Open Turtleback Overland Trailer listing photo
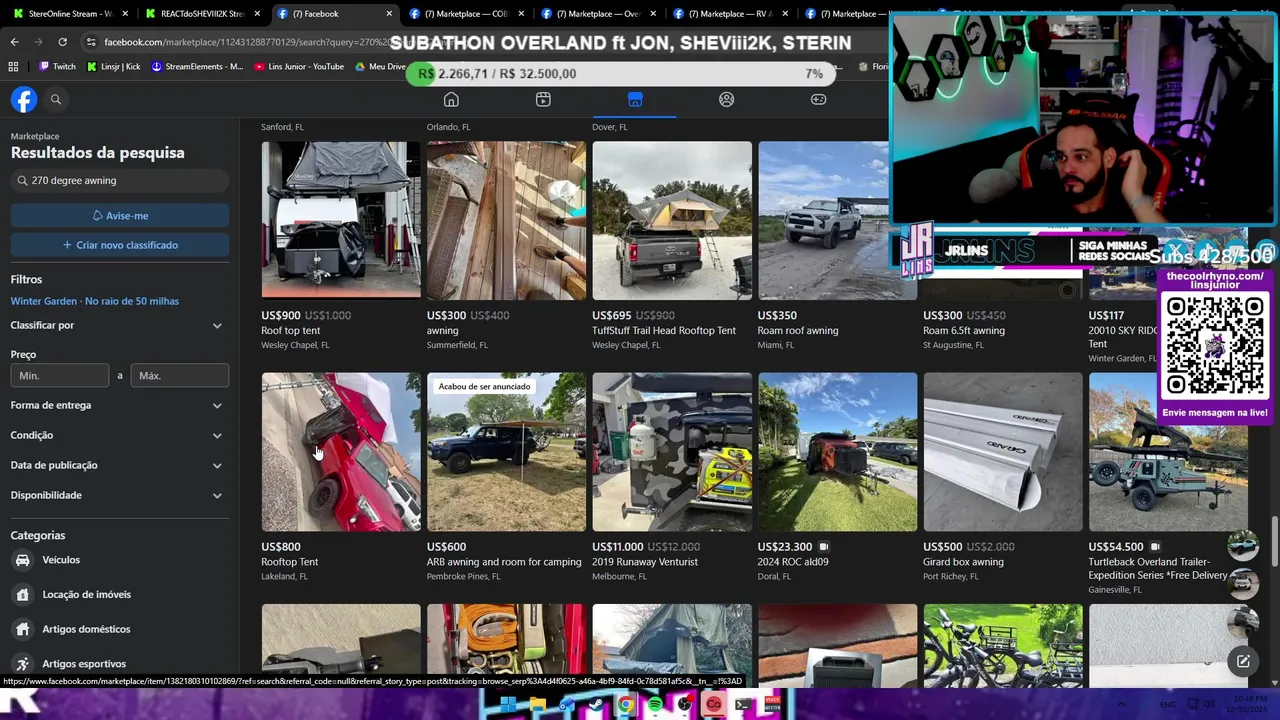Image resolution: width=1280 pixels, height=720 pixels. click(1168, 452)
